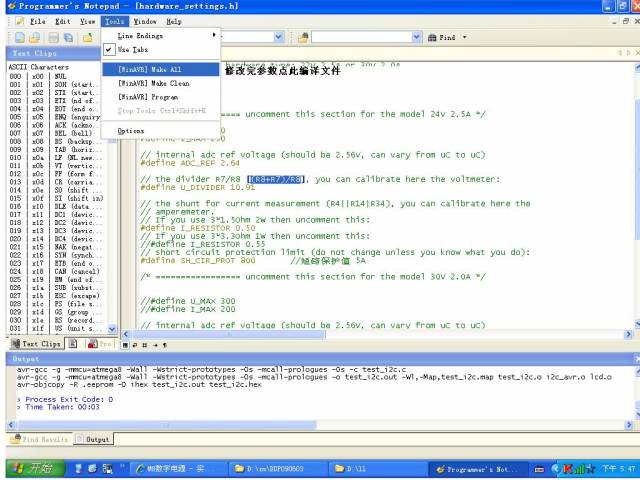Run [WinAVR] Make All
The image size is (640, 480).
(x=150, y=69)
